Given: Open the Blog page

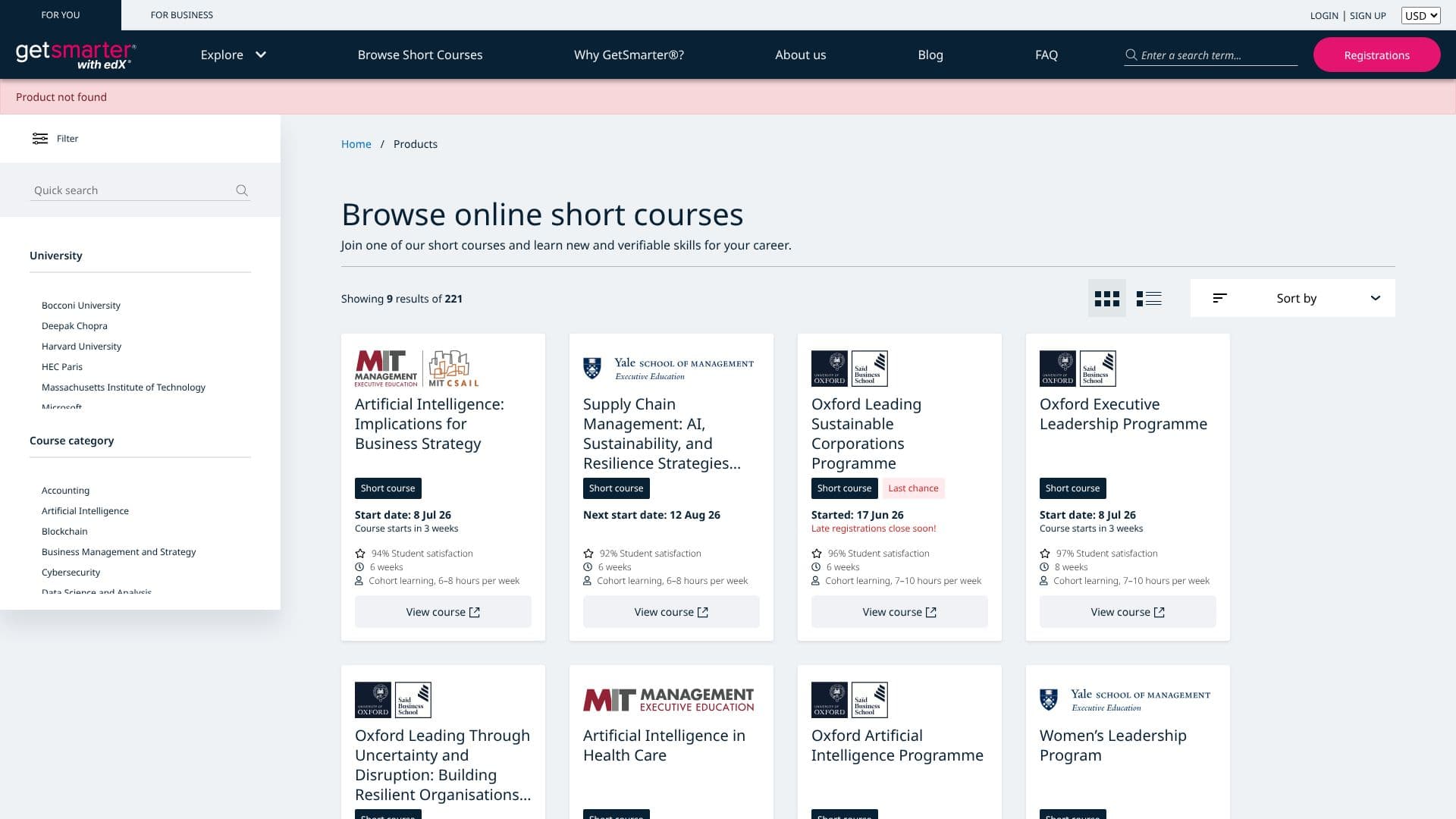Looking at the screenshot, I should coord(930,55).
